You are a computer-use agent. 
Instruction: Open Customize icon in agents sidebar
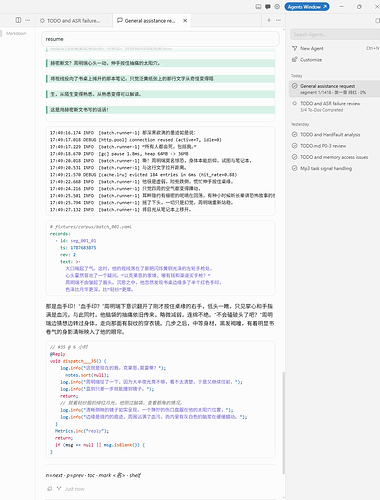[x=295, y=60]
